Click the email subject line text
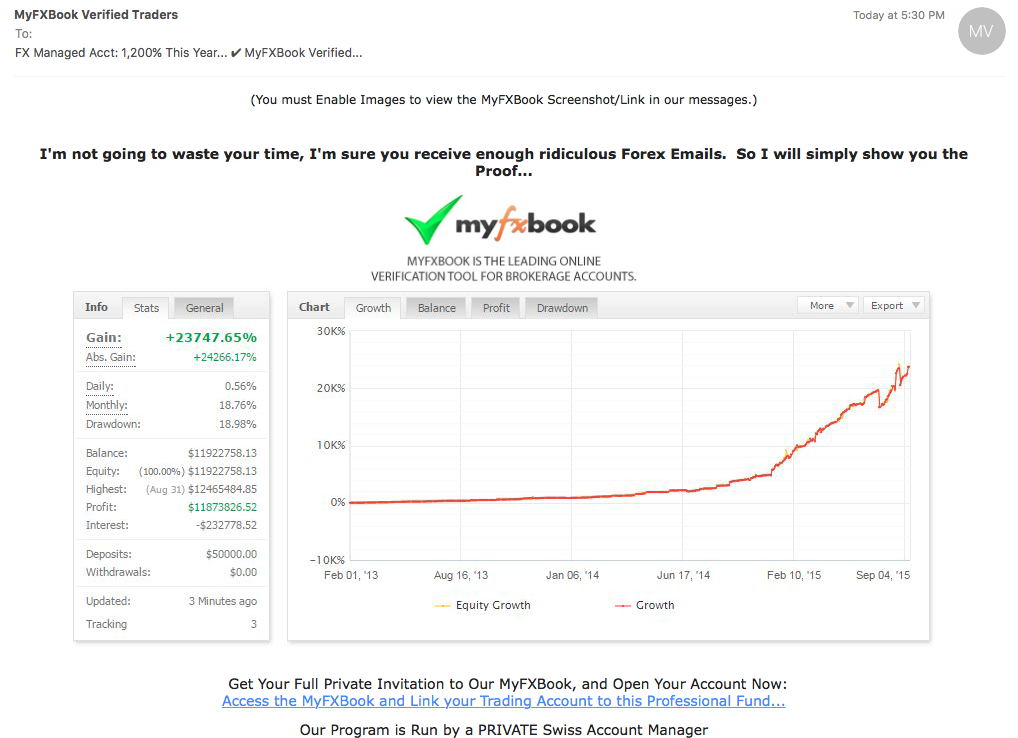This screenshot has width=1018, height=738. pos(188,53)
